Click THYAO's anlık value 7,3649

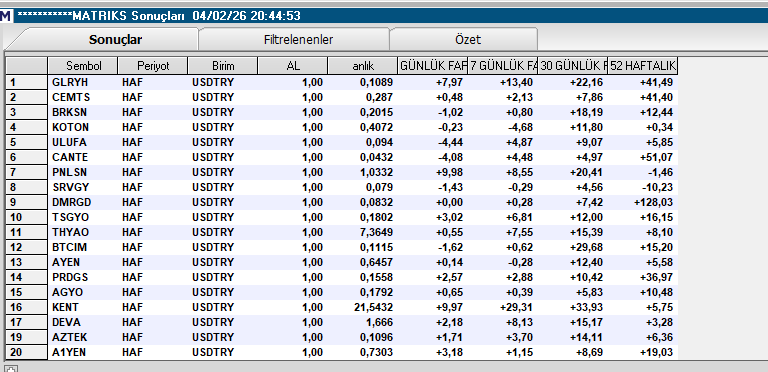click(x=376, y=232)
